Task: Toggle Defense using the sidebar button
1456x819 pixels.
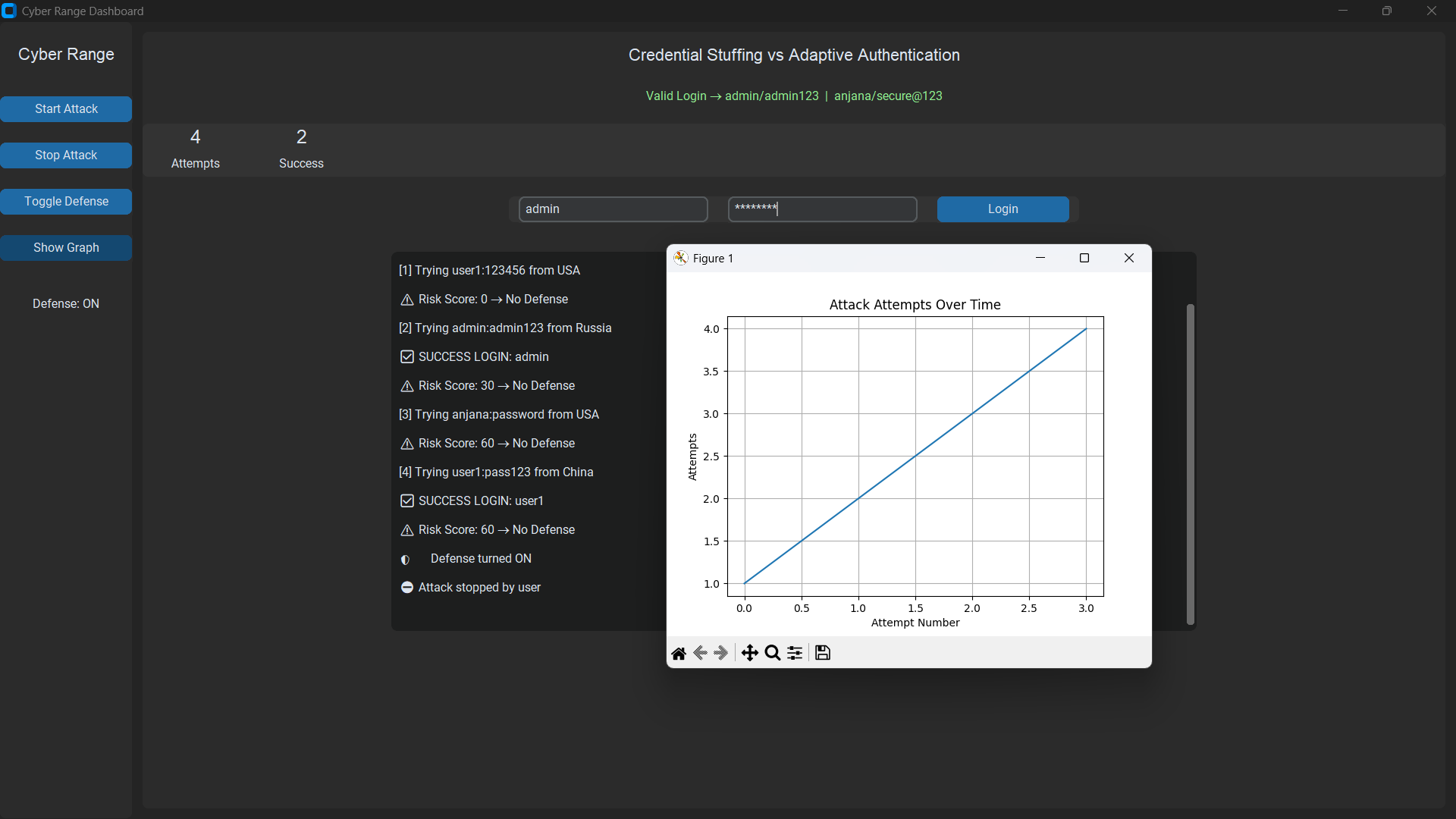Action: [66, 202]
